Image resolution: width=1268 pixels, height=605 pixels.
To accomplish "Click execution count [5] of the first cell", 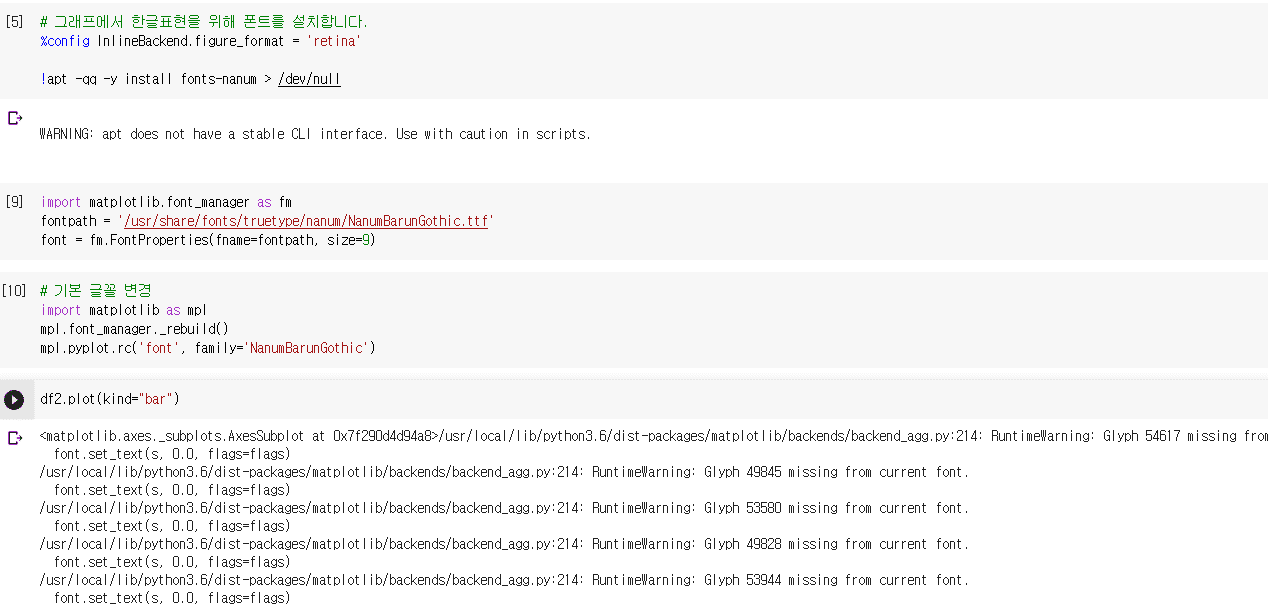I will (14, 21).
